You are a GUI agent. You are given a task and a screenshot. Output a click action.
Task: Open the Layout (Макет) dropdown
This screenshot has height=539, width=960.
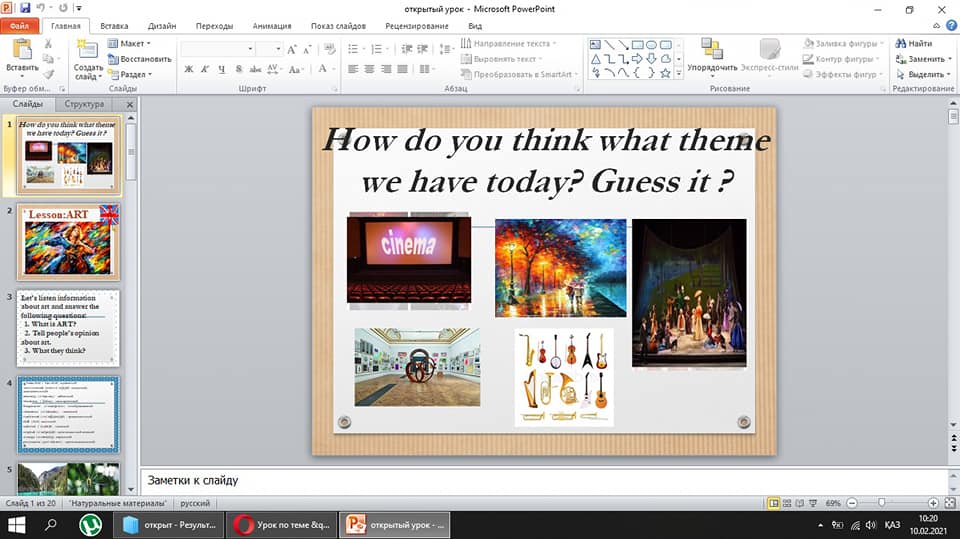pos(130,44)
